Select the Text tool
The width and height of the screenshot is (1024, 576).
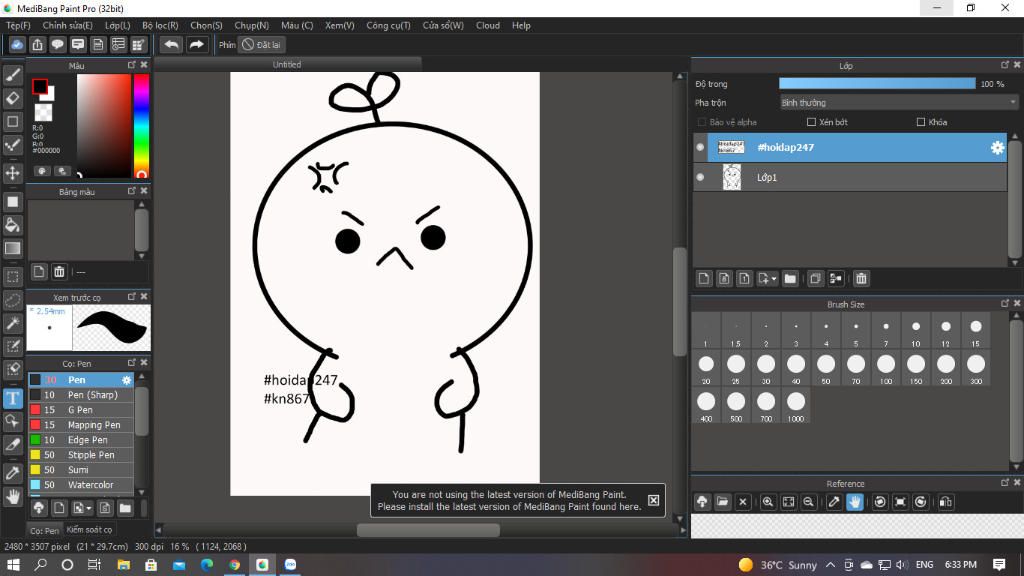click(12, 398)
